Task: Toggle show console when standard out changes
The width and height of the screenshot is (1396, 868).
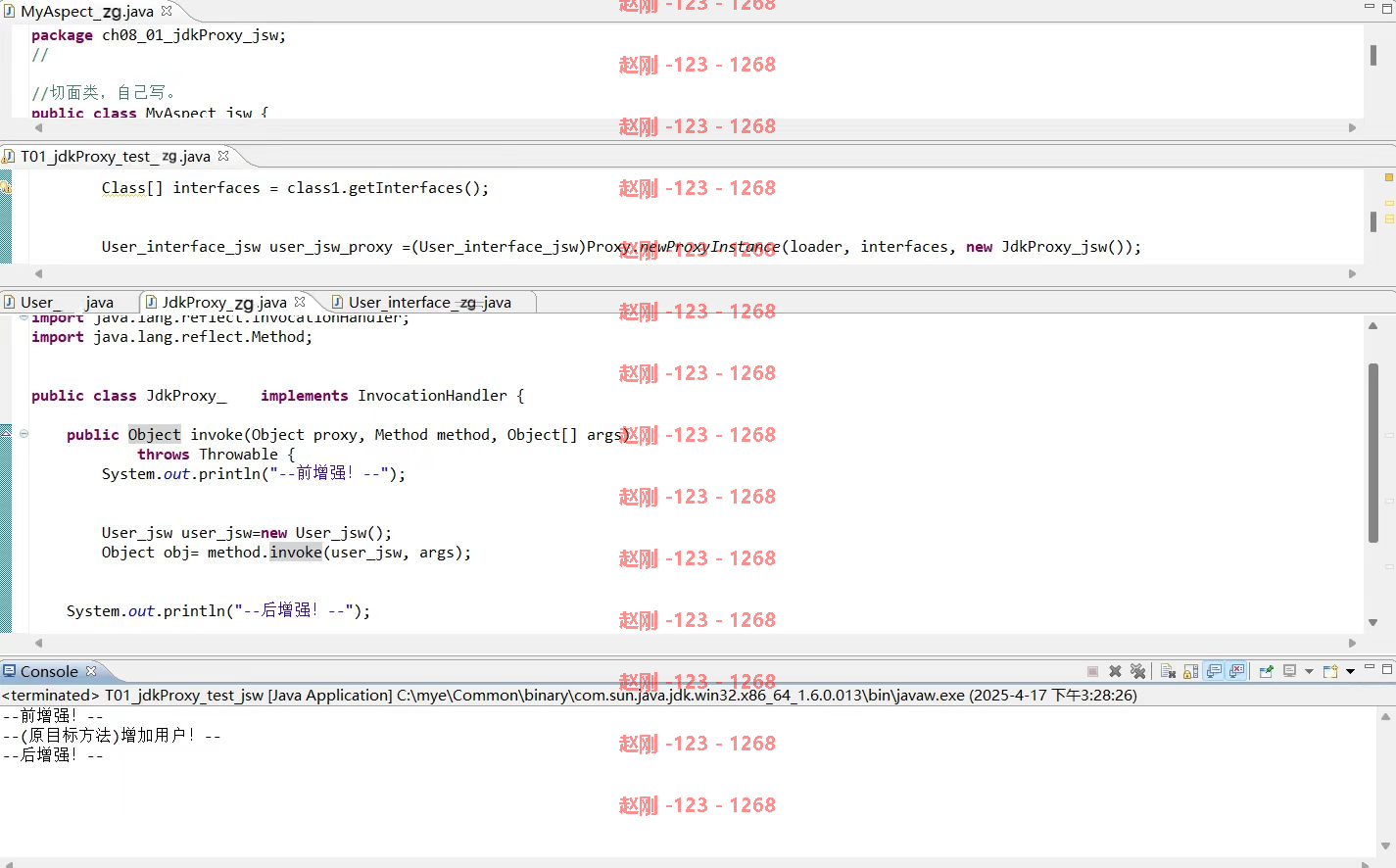Action: (x=1214, y=671)
